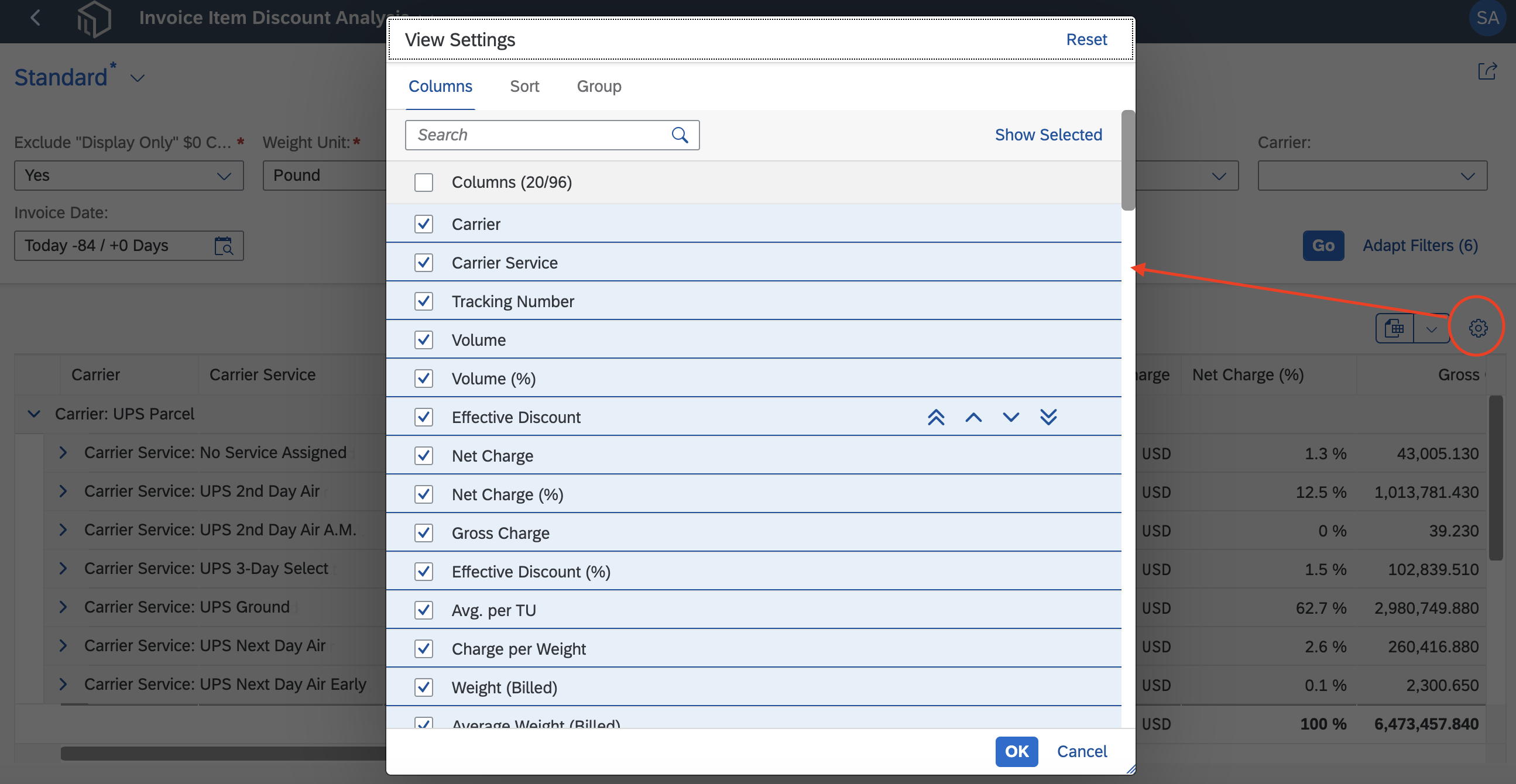
Task: Click the Carrier table column header
Action: coord(129,374)
